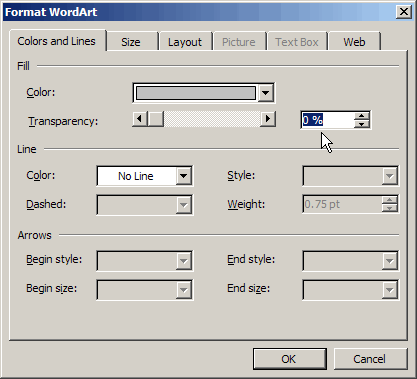Increase Transparency with the up spinner
Screen dimensions: 417x379
[362, 116]
